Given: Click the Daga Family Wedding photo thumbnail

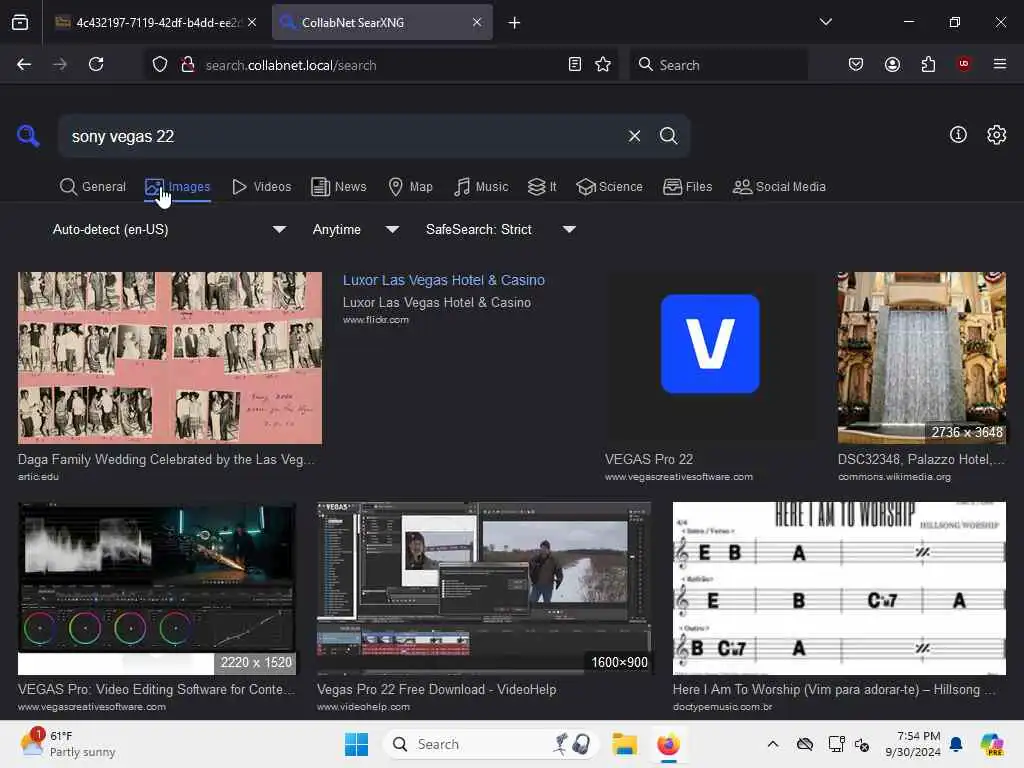Looking at the screenshot, I should 170,358.
